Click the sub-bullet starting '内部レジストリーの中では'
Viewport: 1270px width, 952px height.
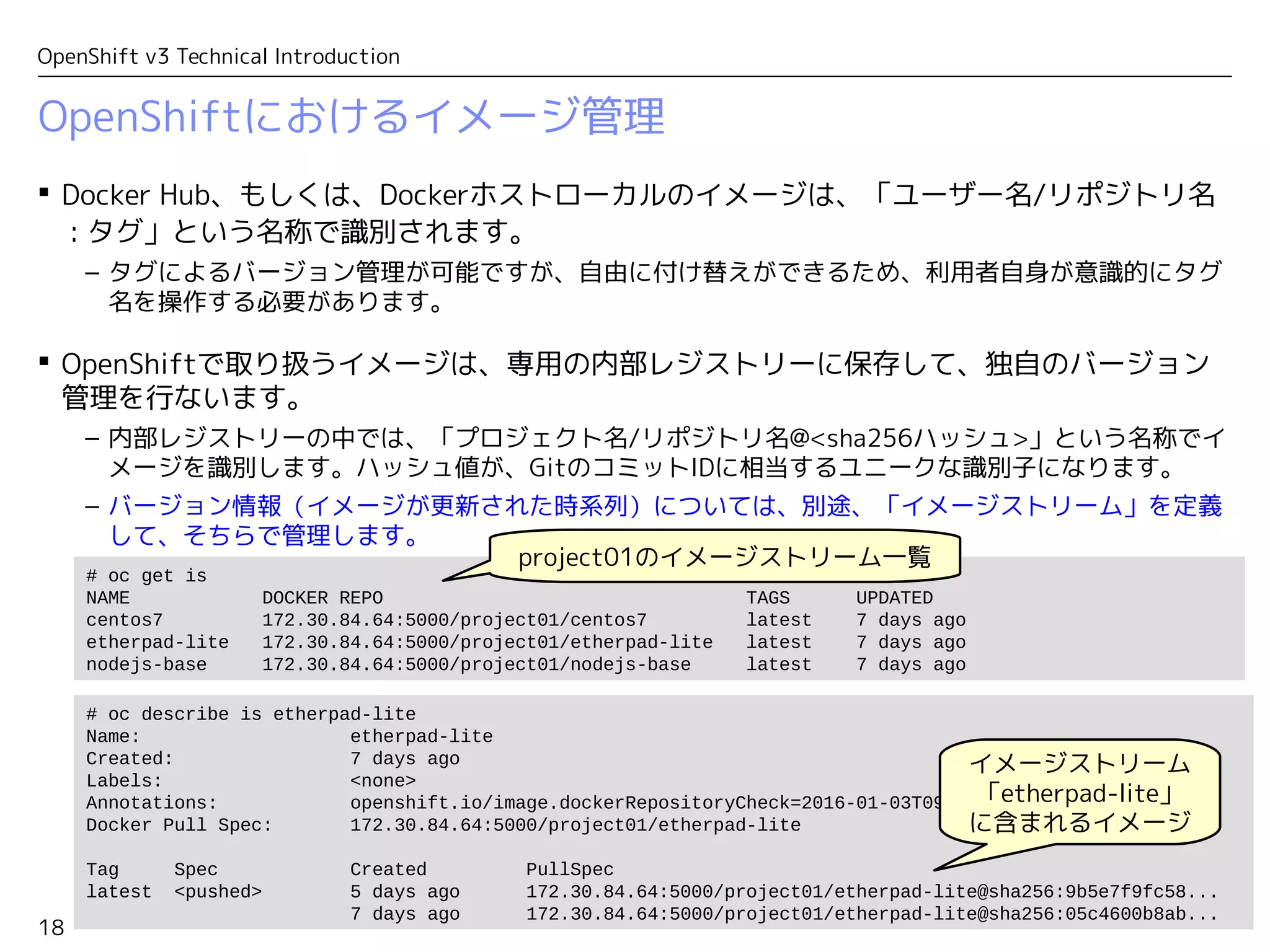(x=667, y=452)
